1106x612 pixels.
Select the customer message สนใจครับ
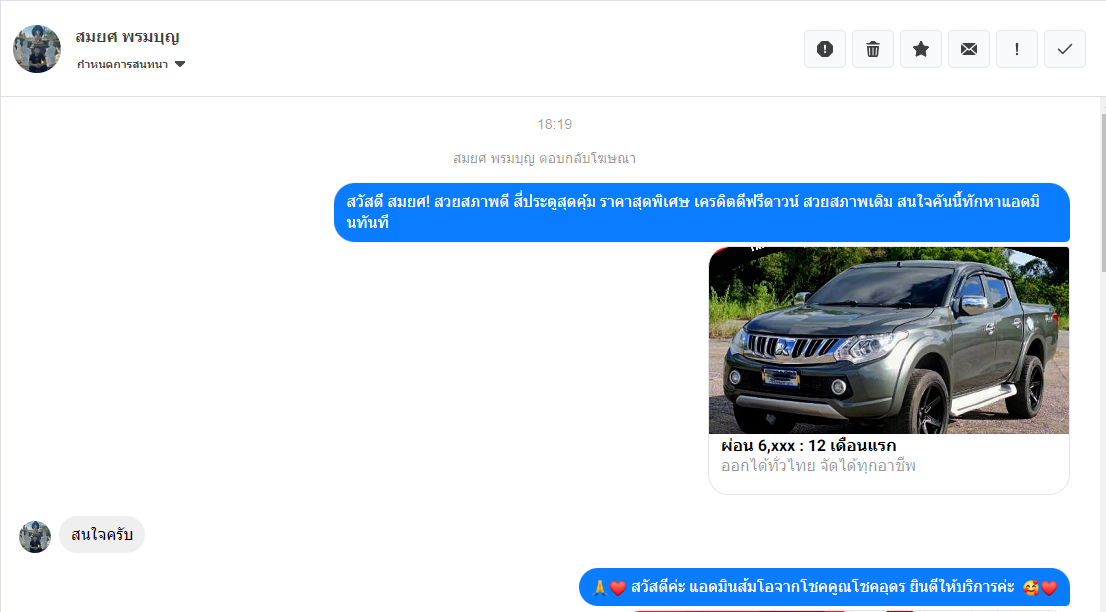click(x=102, y=534)
